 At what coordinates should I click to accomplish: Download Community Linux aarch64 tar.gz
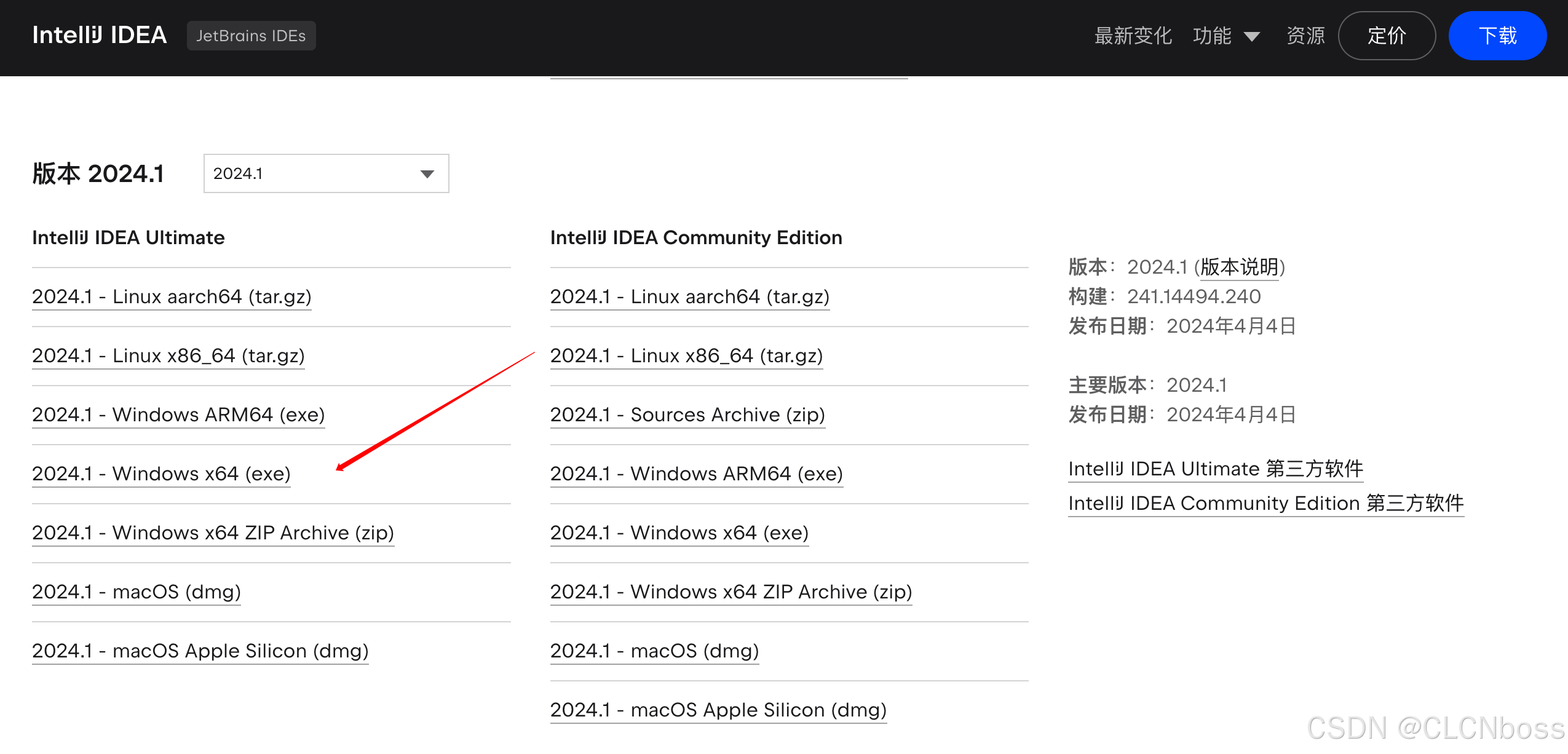690,296
